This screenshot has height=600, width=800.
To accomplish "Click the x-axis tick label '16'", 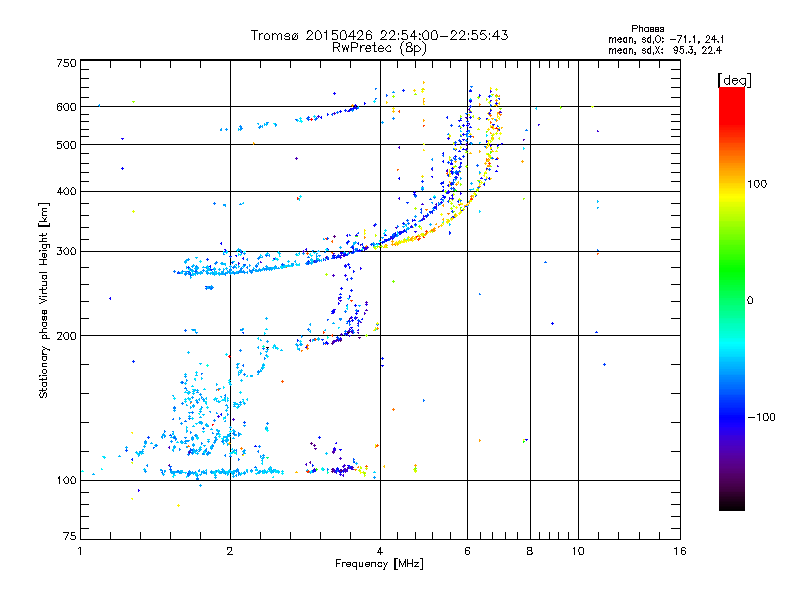I will [680, 551].
